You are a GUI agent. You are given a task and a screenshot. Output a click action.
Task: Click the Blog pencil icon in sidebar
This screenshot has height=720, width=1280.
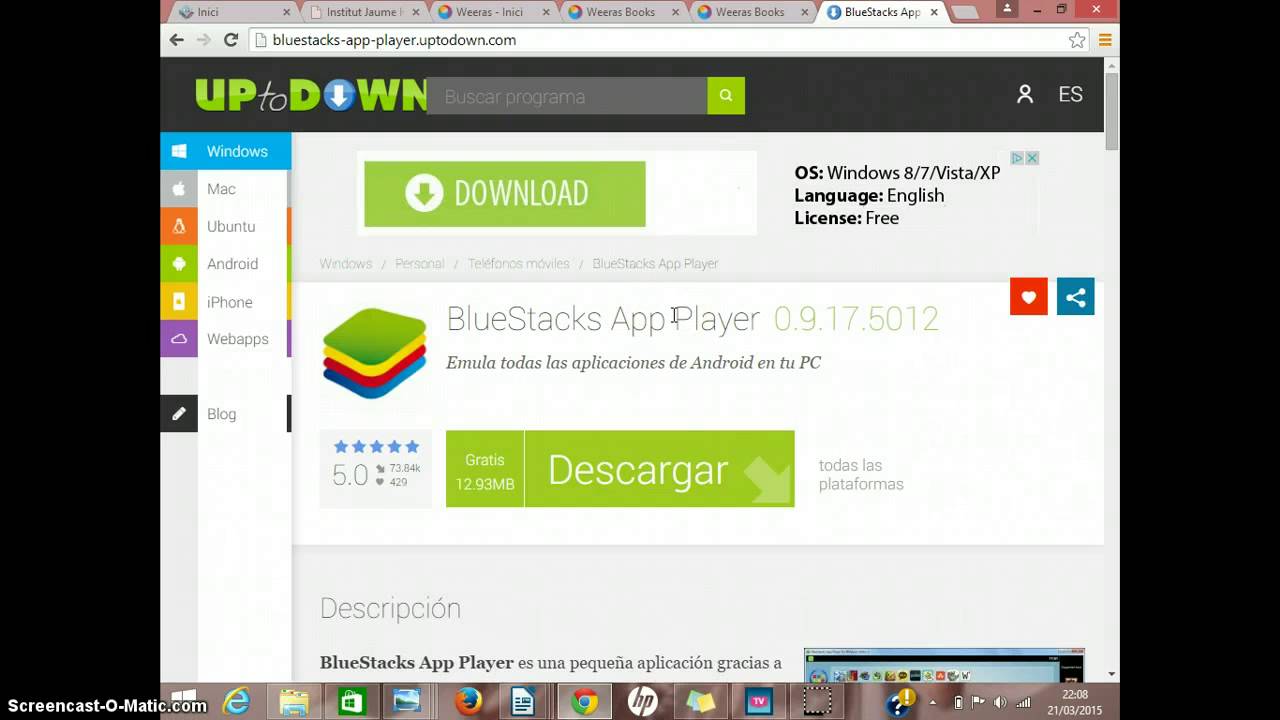coord(179,414)
